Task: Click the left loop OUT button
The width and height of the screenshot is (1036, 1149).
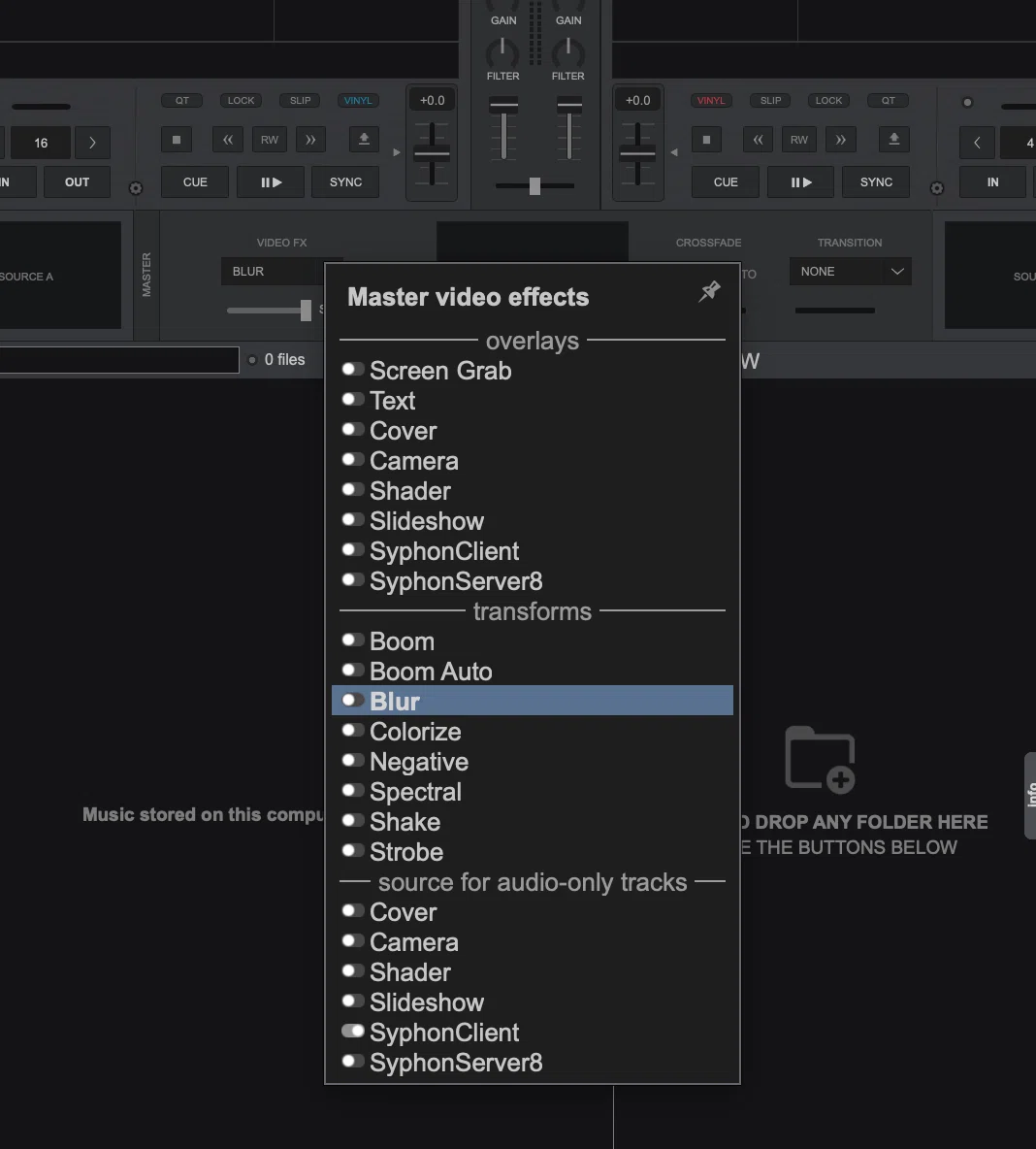Action: coord(77,182)
